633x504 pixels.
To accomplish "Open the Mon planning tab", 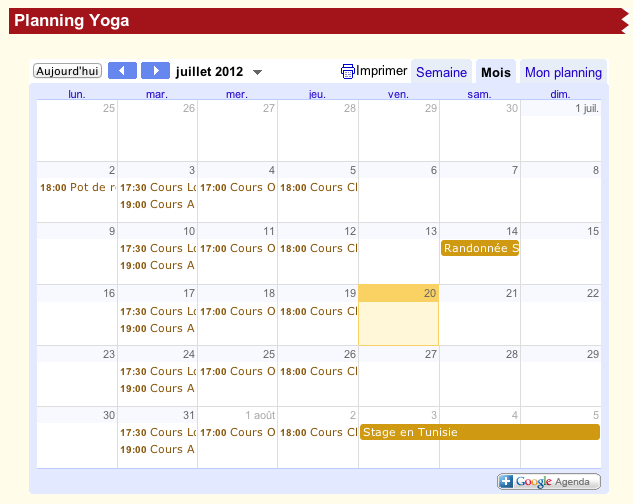I will 563,72.
